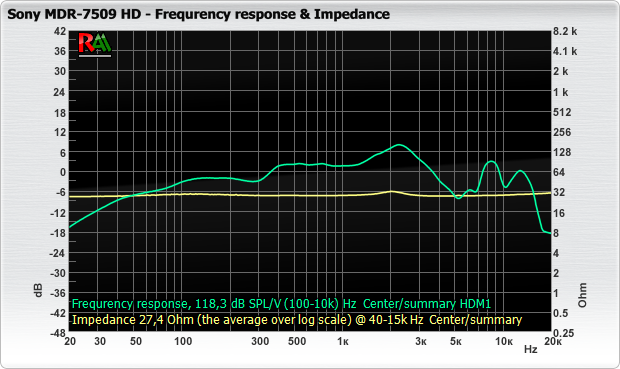Click the green curve peak near 8 kHz
620x369 pixels.
(491, 161)
